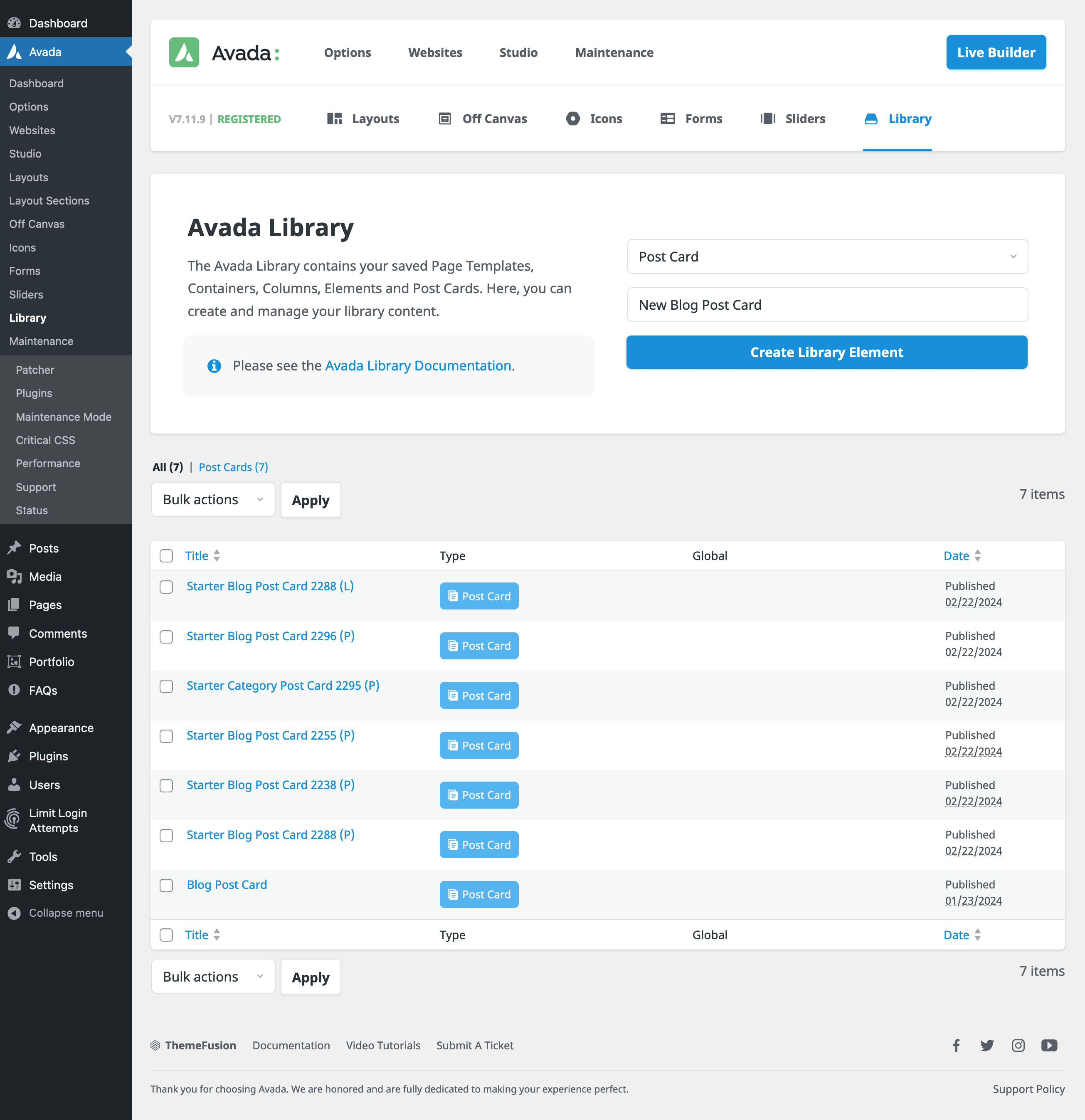Check Starter Category Post Card 2295 (P) row
The height and width of the screenshot is (1120, 1085).
tap(166, 686)
